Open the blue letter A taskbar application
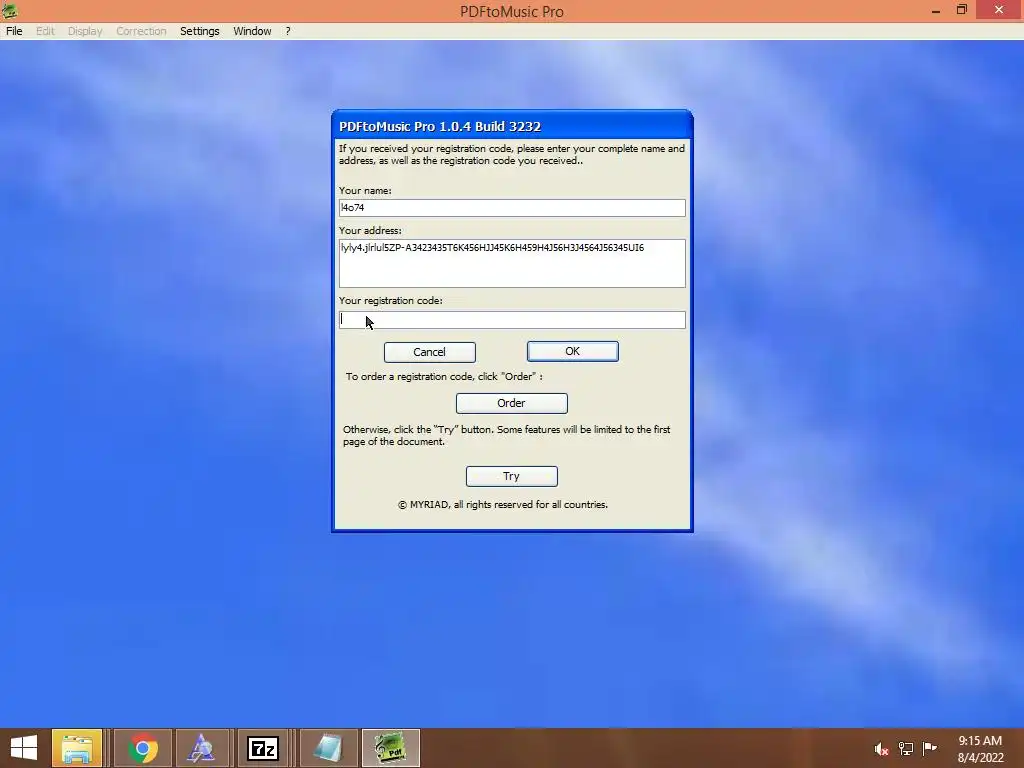The image size is (1024, 768). point(201,748)
